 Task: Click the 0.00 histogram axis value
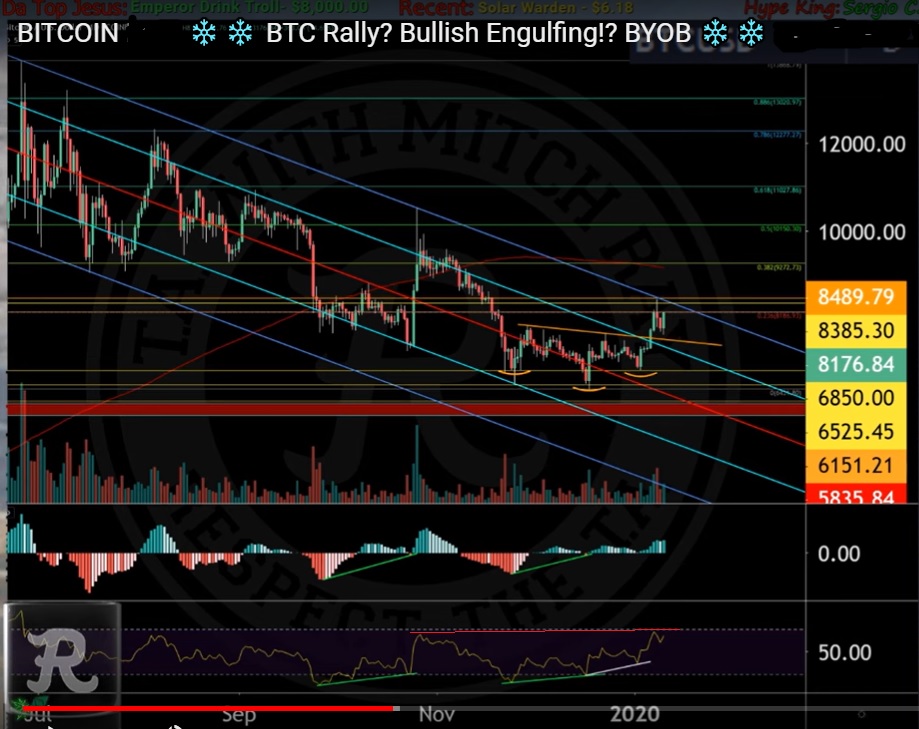[839, 554]
